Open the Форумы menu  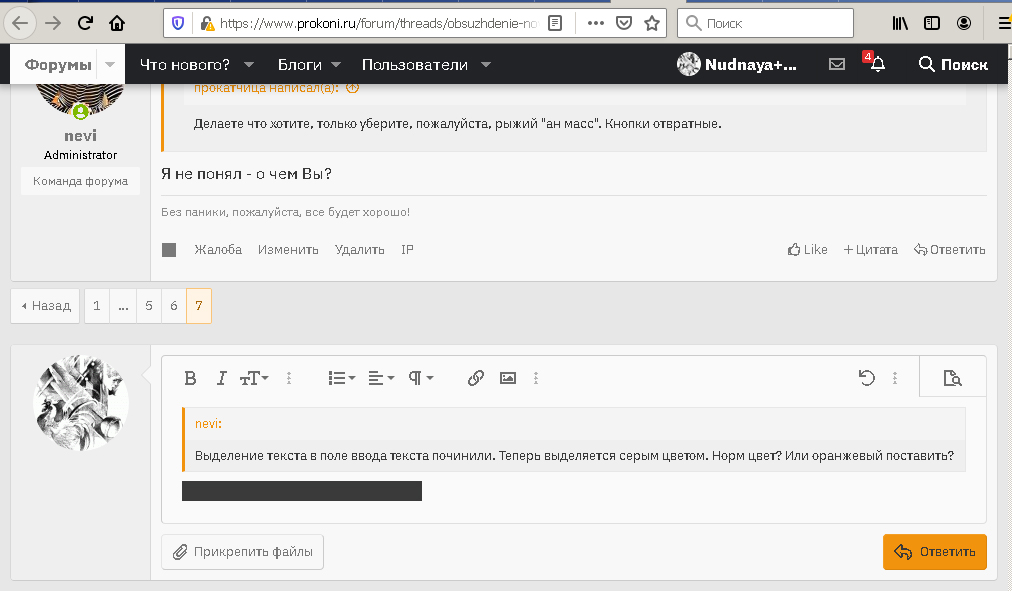60,63
